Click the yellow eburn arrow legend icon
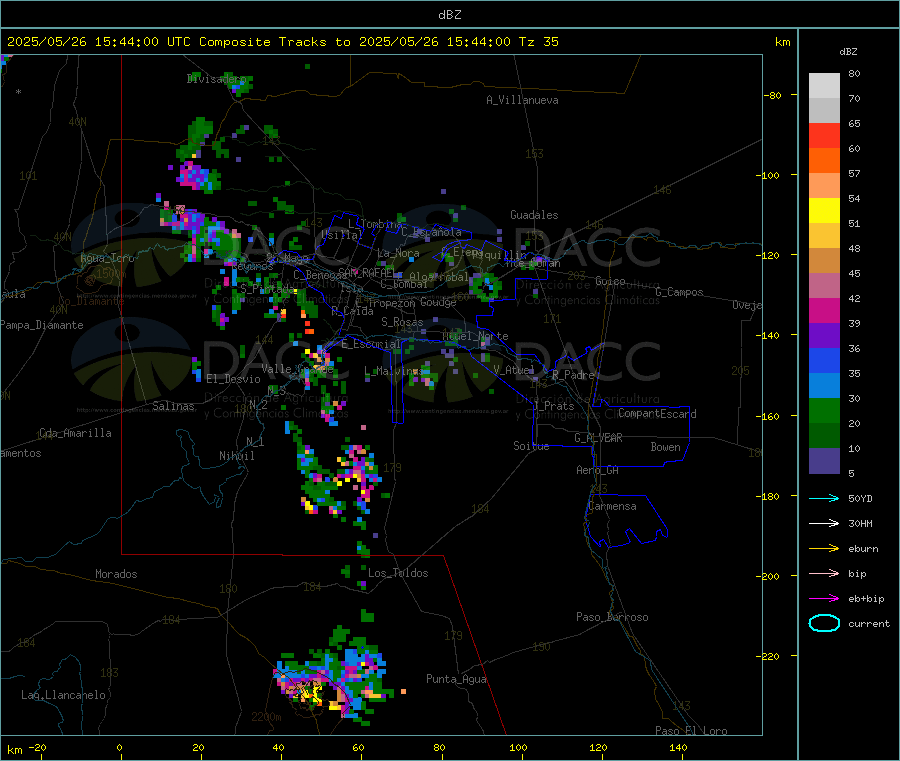The image size is (900, 761). pos(824,549)
